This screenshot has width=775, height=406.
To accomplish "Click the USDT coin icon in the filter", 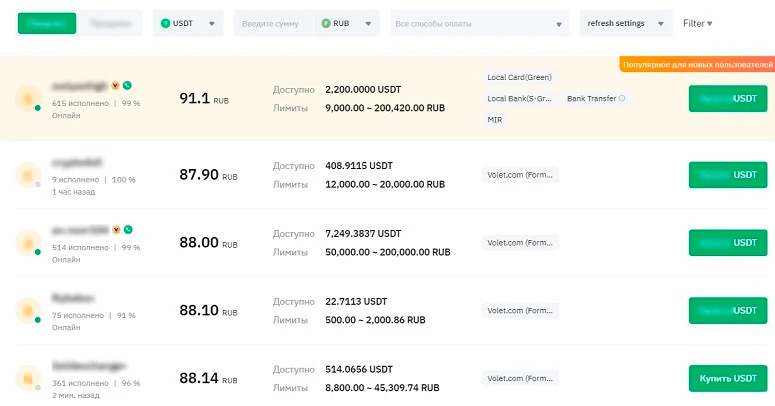I will [166, 23].
